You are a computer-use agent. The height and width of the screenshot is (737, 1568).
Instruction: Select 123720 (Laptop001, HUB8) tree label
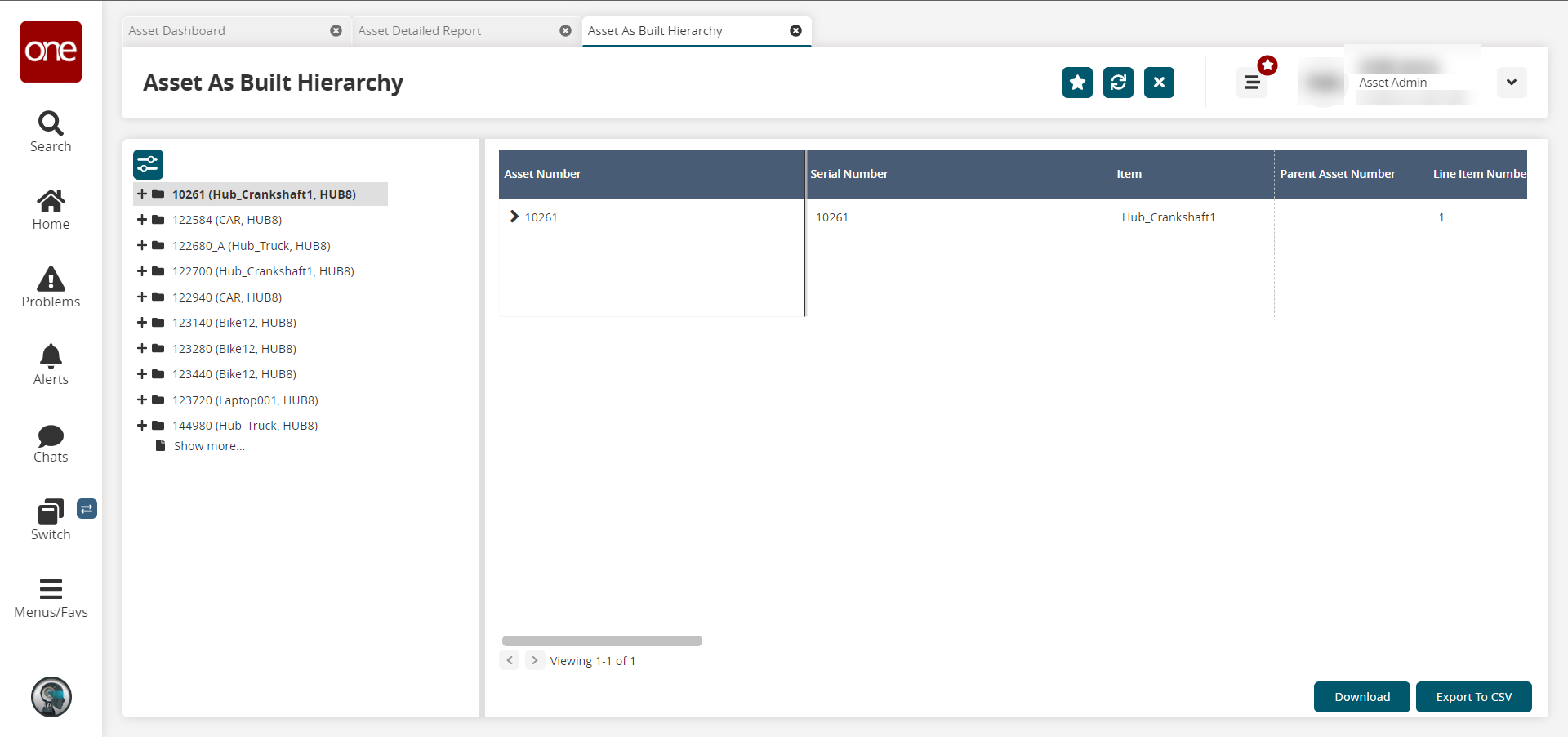pyautogui.click(x=245, y=400)
